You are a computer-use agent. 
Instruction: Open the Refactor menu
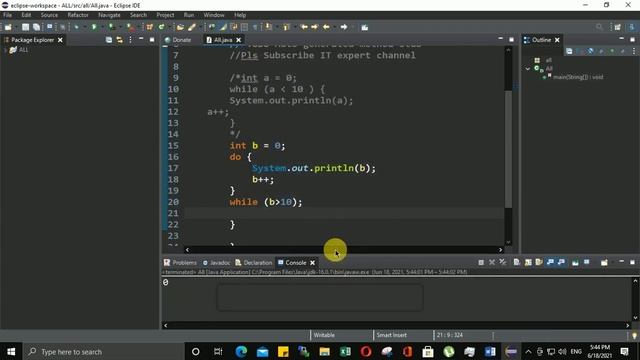78,15
